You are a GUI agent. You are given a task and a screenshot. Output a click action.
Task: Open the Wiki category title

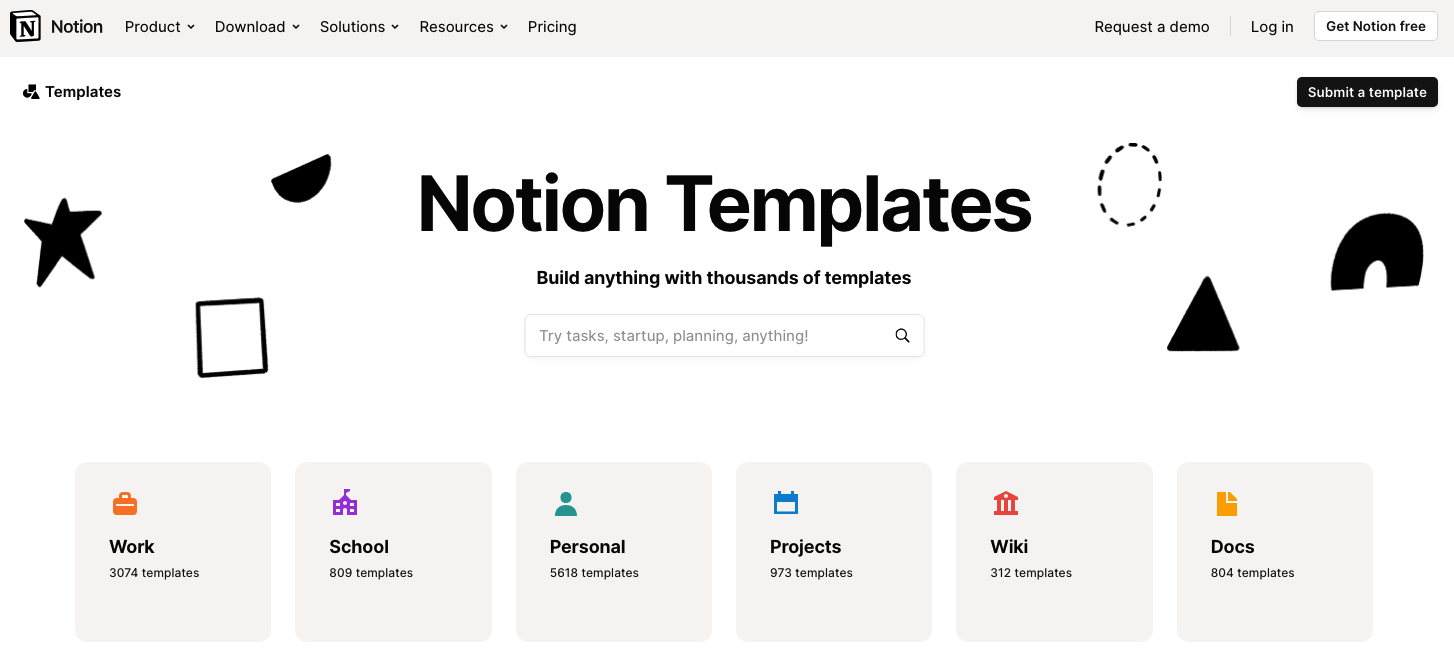coord(1009,547)
